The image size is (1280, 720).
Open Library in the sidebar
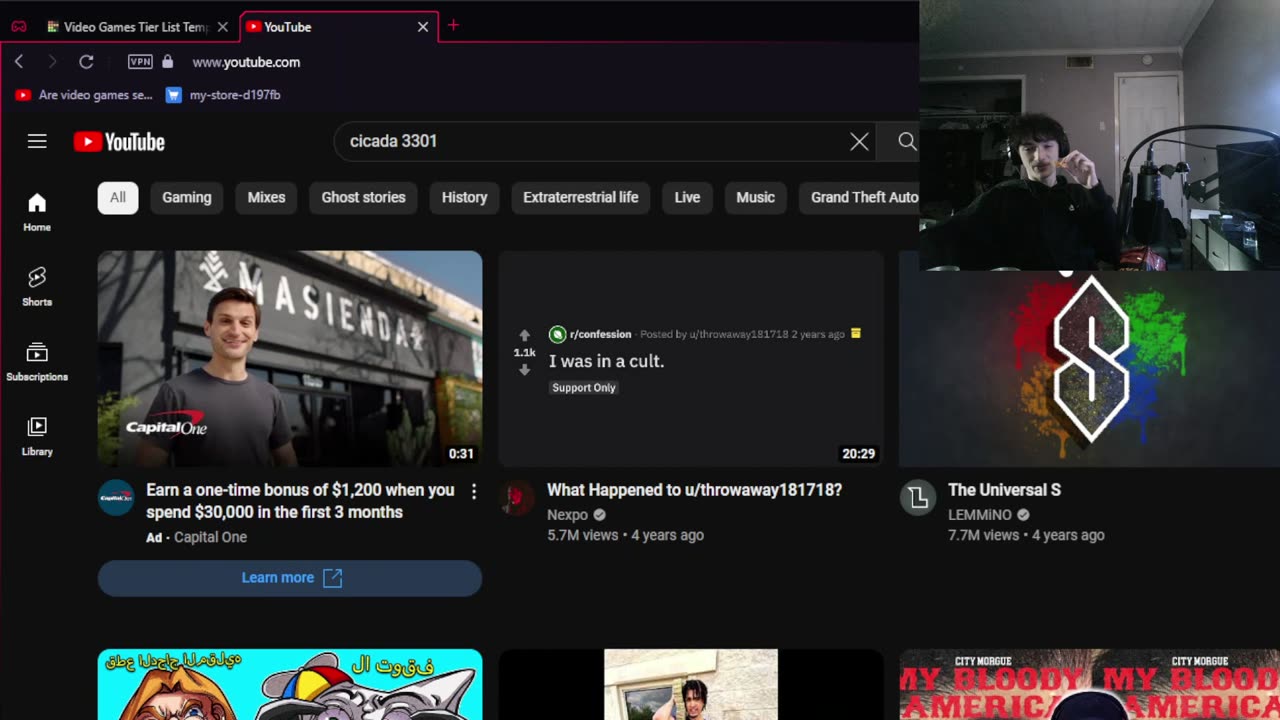coord(37,437)
